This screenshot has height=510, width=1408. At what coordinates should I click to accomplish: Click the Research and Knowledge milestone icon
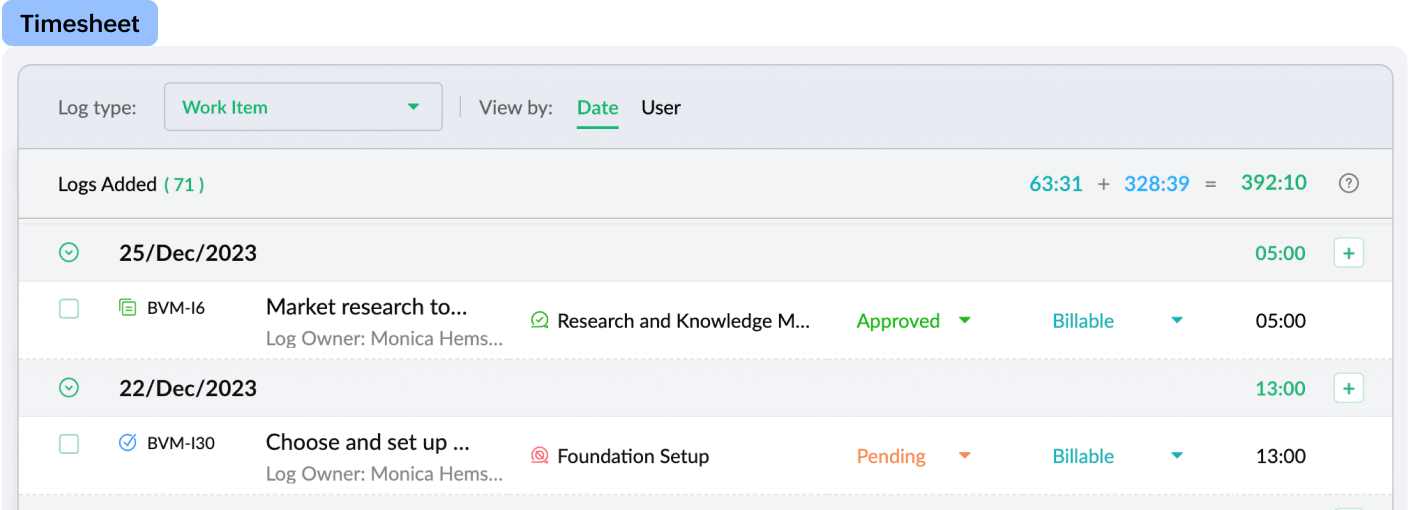pyautogui.click(x=540, y=320)
